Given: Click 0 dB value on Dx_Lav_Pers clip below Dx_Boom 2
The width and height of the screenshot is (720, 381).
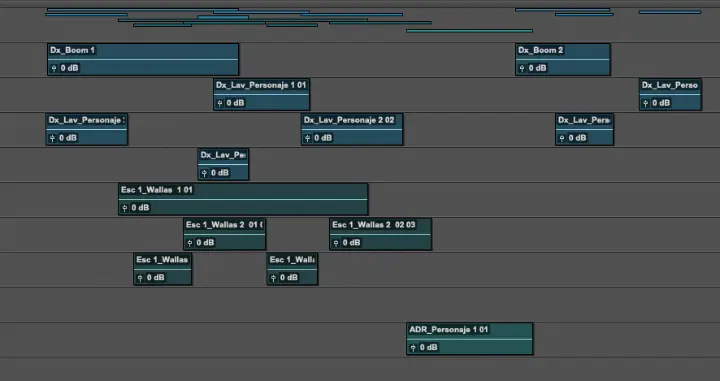Looking at the screenshot, I should pyautogui.click(x=577, y=138).
